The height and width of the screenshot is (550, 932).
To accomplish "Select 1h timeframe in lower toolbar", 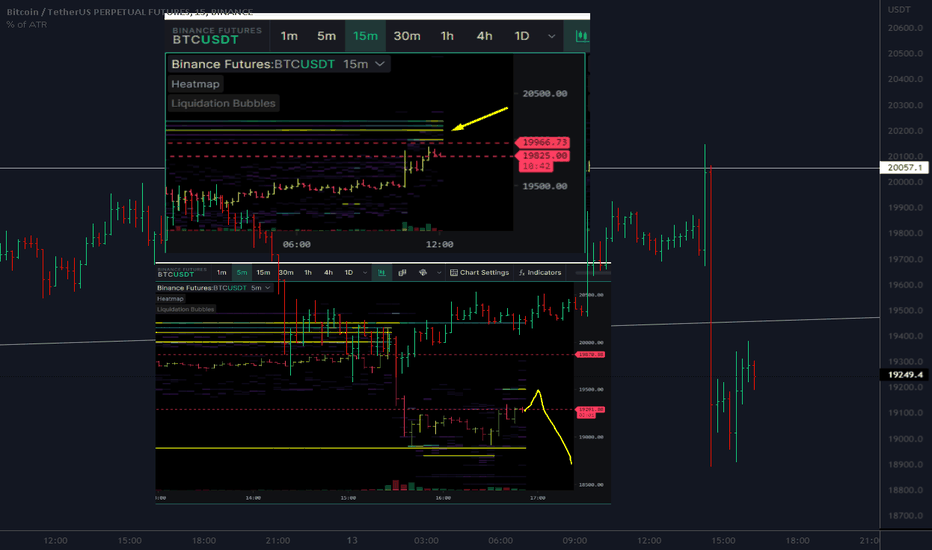I will (x=308, y=272).
